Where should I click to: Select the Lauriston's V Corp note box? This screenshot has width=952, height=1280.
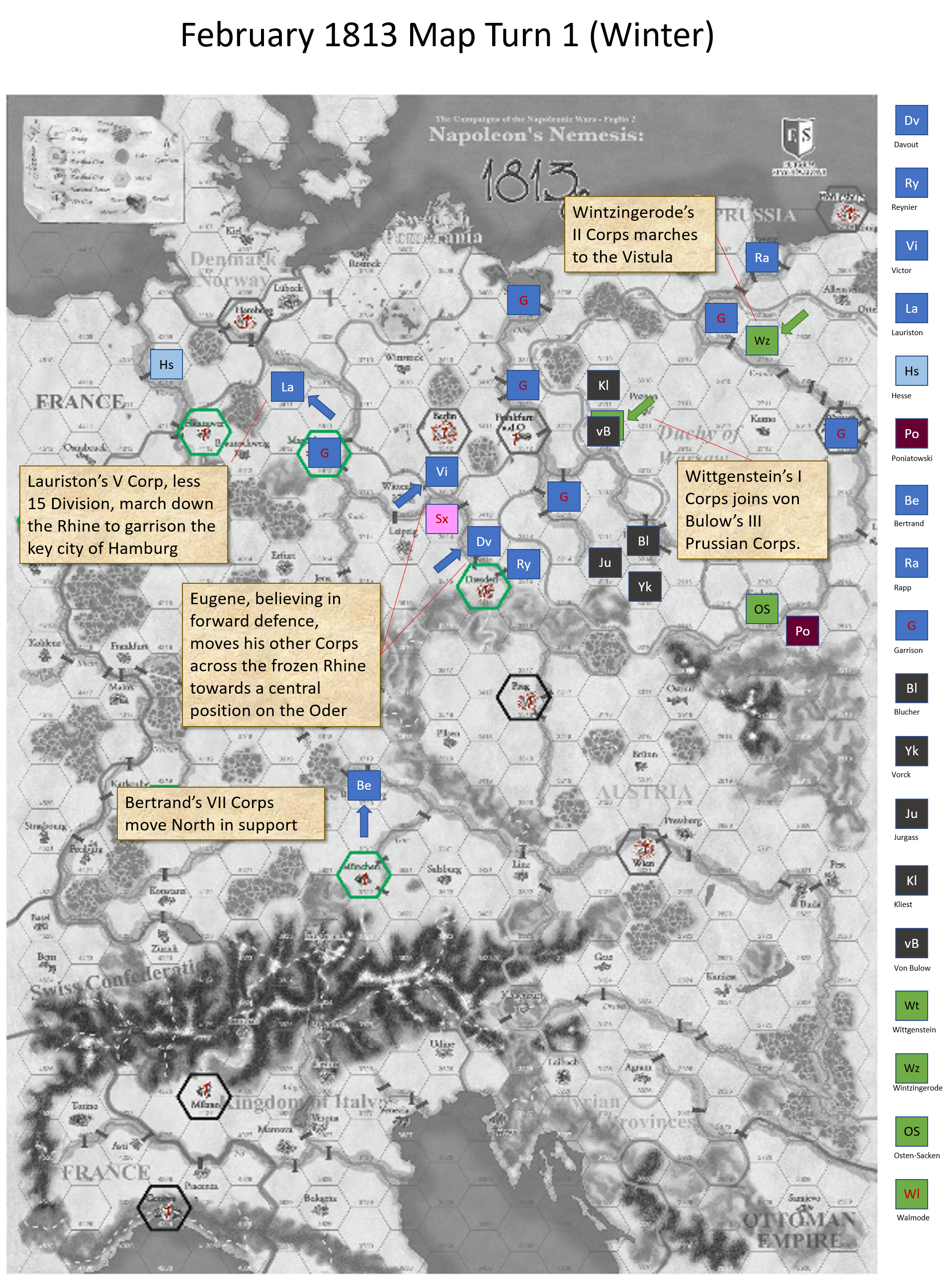[123, 515]
